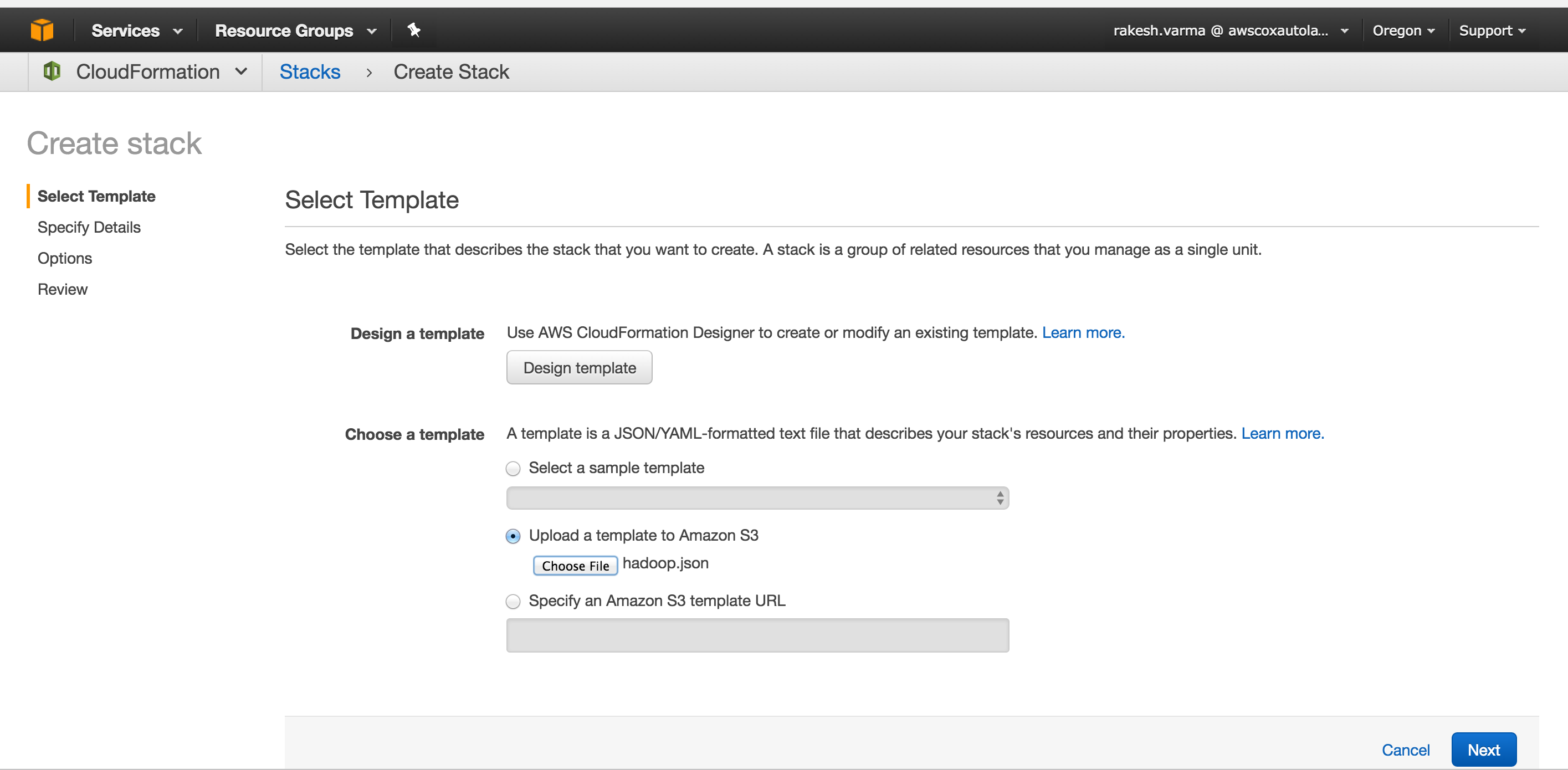
Task: Click the S3 template URL text field
Action: pyautogui.click(x=757, y=635)
